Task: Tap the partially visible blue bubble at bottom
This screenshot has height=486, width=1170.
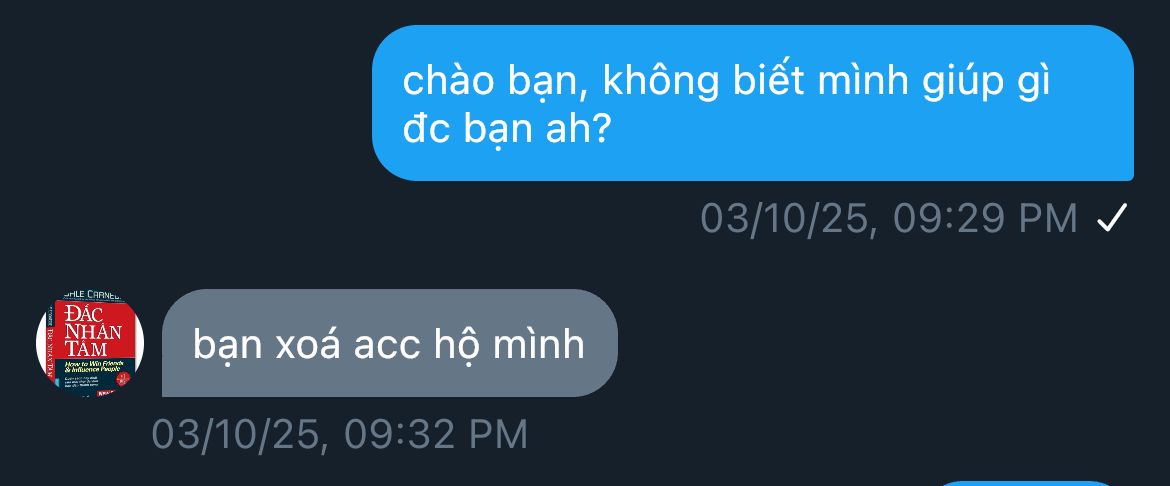Action: [1025, 484]
